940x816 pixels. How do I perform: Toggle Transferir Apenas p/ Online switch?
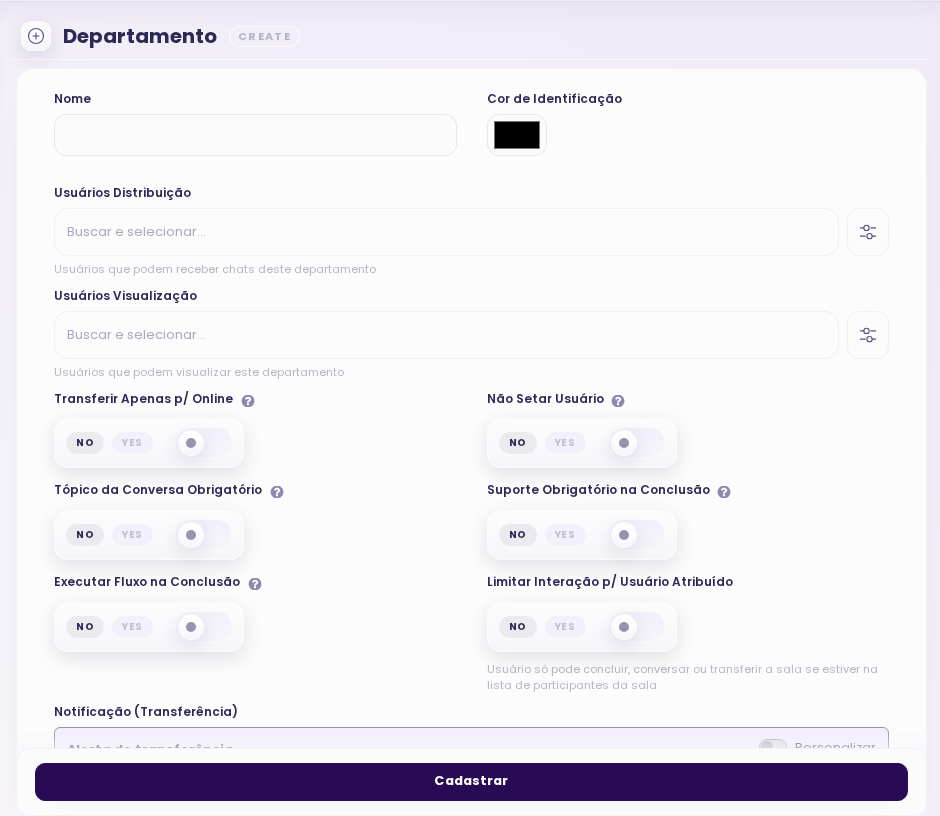[204, 443]
